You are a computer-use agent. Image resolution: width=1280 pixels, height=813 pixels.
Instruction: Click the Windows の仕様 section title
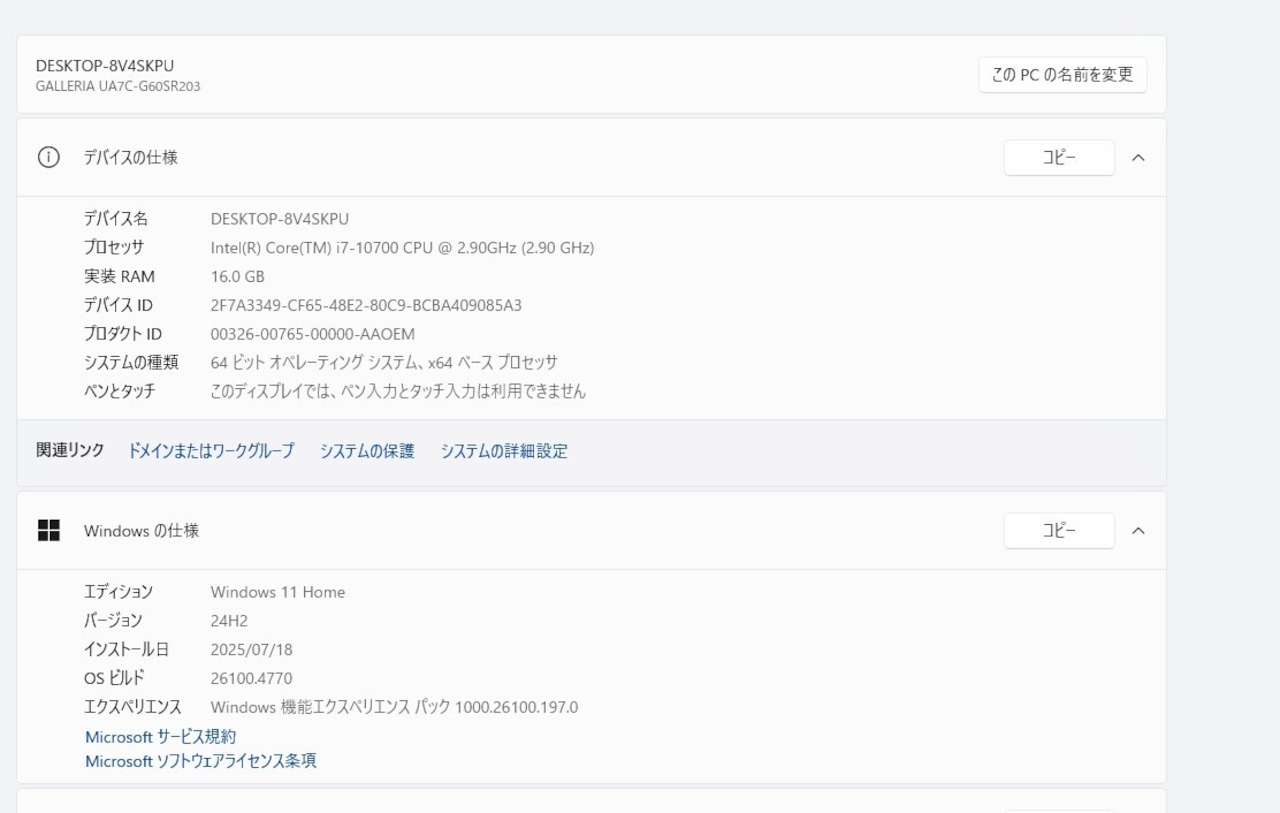point(141,531)
